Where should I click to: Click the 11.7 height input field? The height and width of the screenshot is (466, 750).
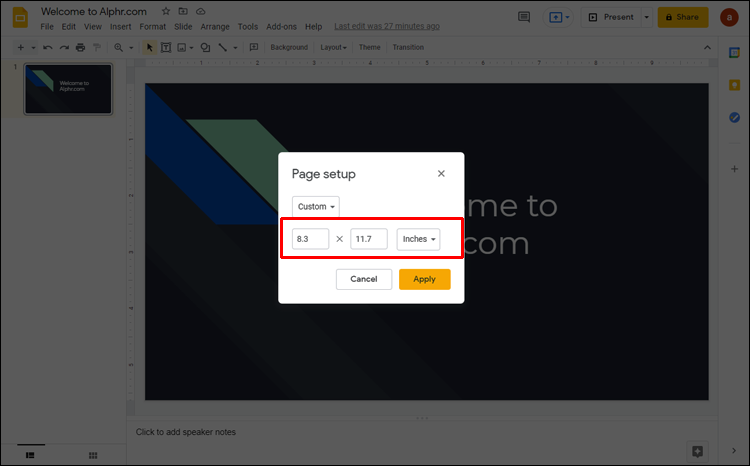click(369, 239)
